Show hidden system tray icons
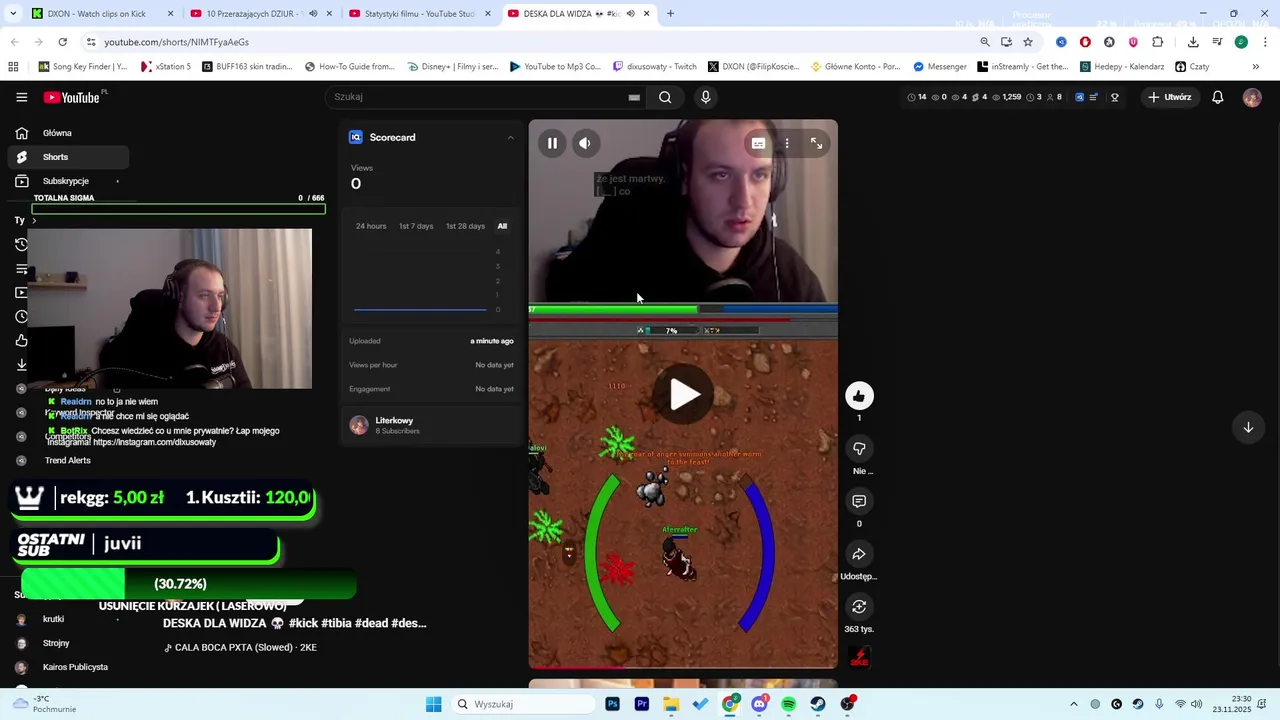 pos(1074,704)
